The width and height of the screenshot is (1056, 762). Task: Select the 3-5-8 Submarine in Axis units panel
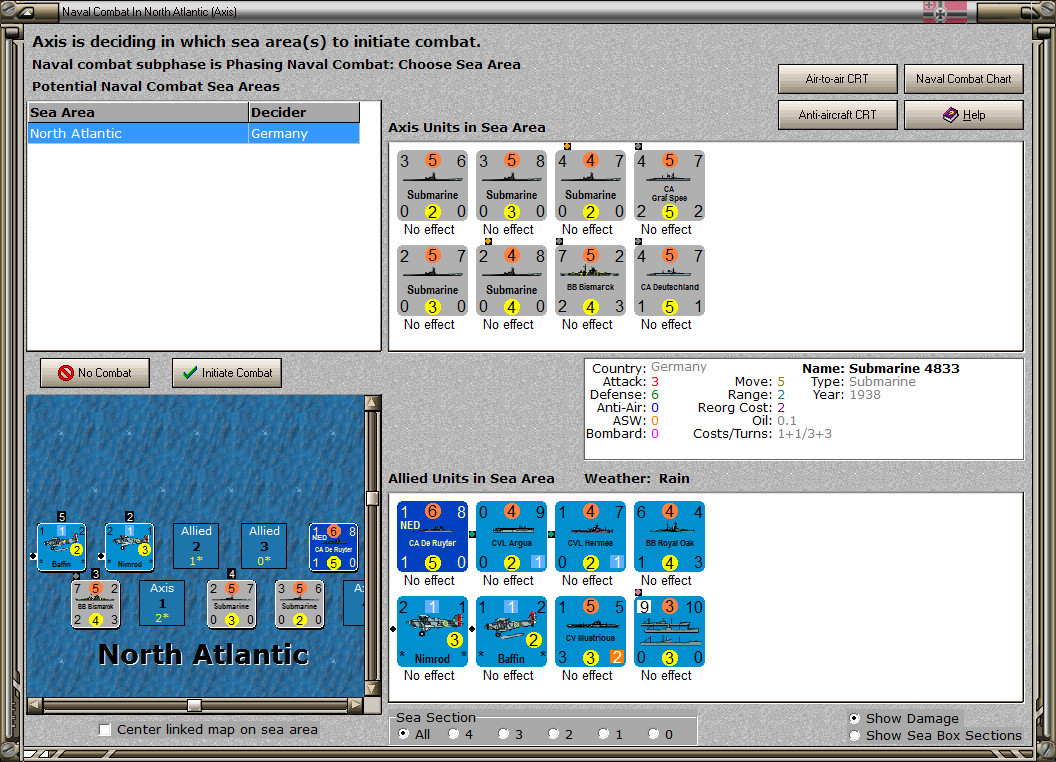point(512,186)
